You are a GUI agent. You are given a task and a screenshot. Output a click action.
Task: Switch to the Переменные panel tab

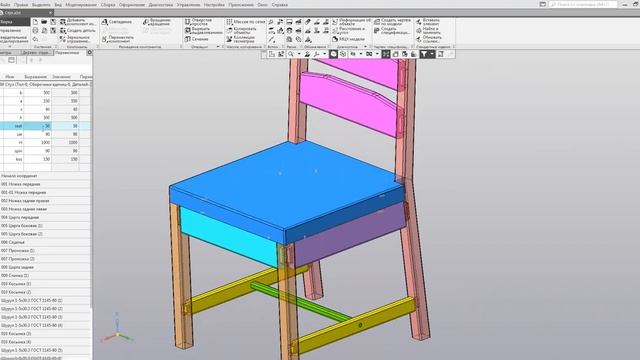pyautogui.click(x=67, y=53)
